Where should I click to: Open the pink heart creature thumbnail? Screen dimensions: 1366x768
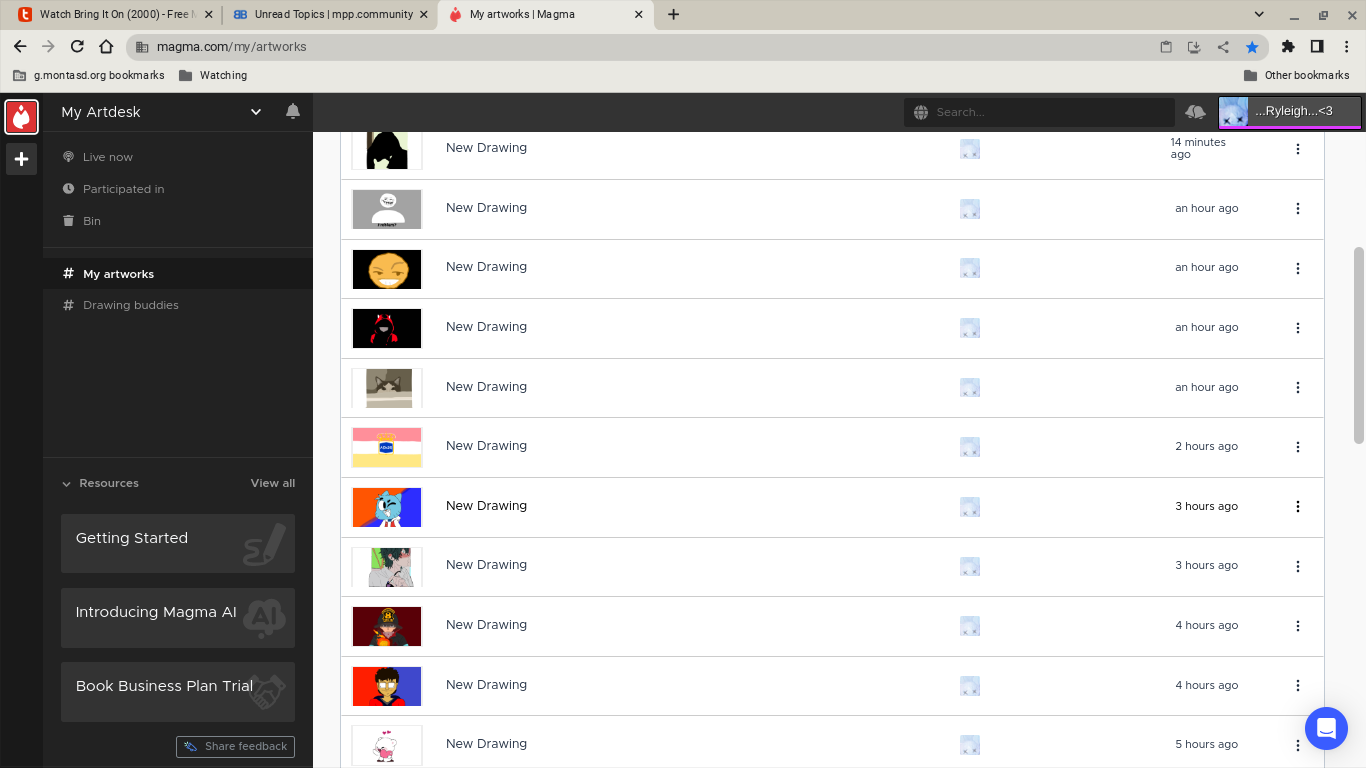tap(387, 745)
